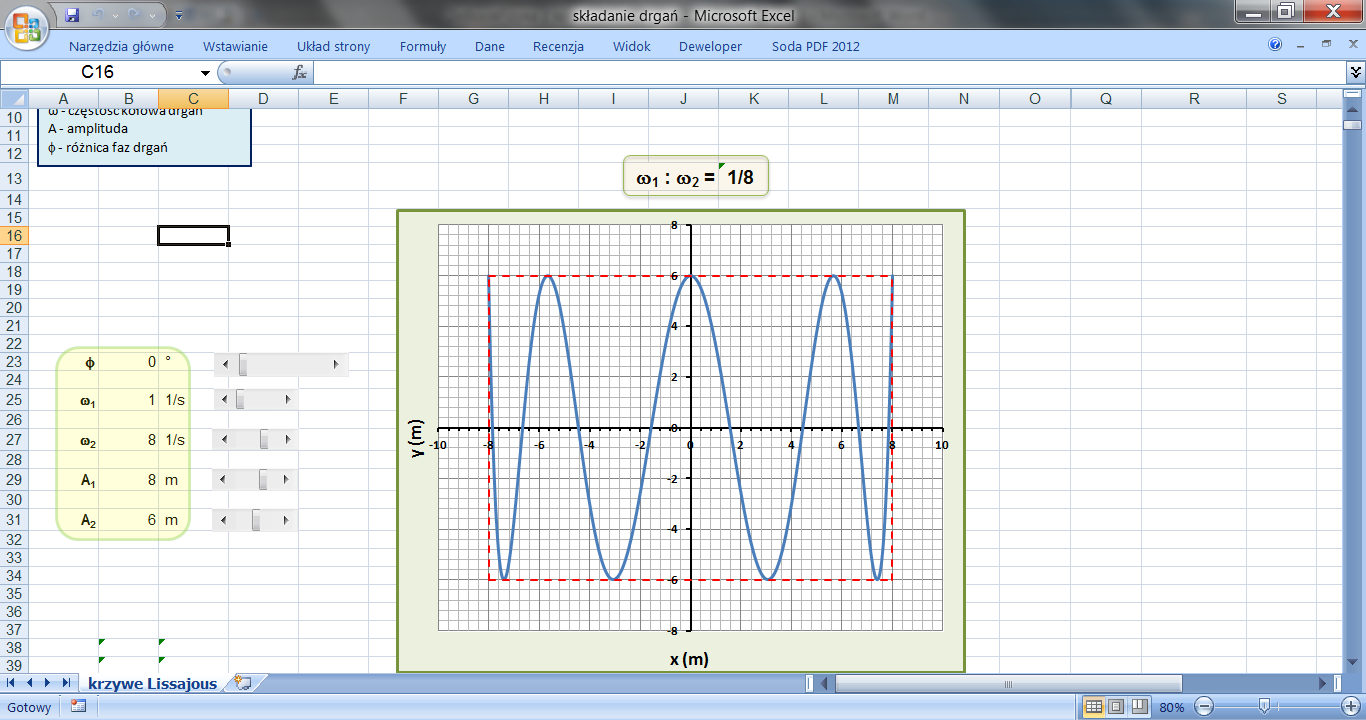Increase ω1 with right arrow
Screen dimensions: 1366x720
point(288,400)
